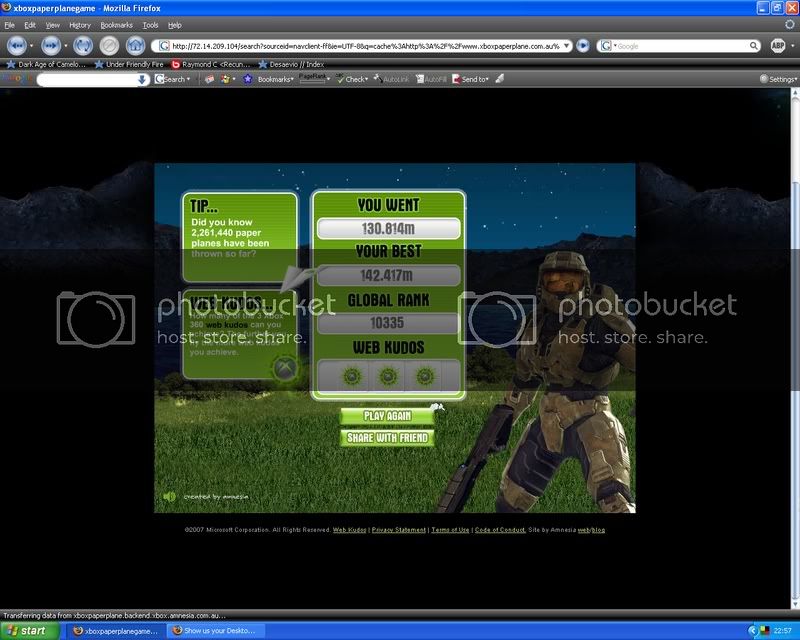Screen dimensions: 800x640
Task: Switch to Show us your Deskto... taskbar window
Action: click(x=215, y=631)
